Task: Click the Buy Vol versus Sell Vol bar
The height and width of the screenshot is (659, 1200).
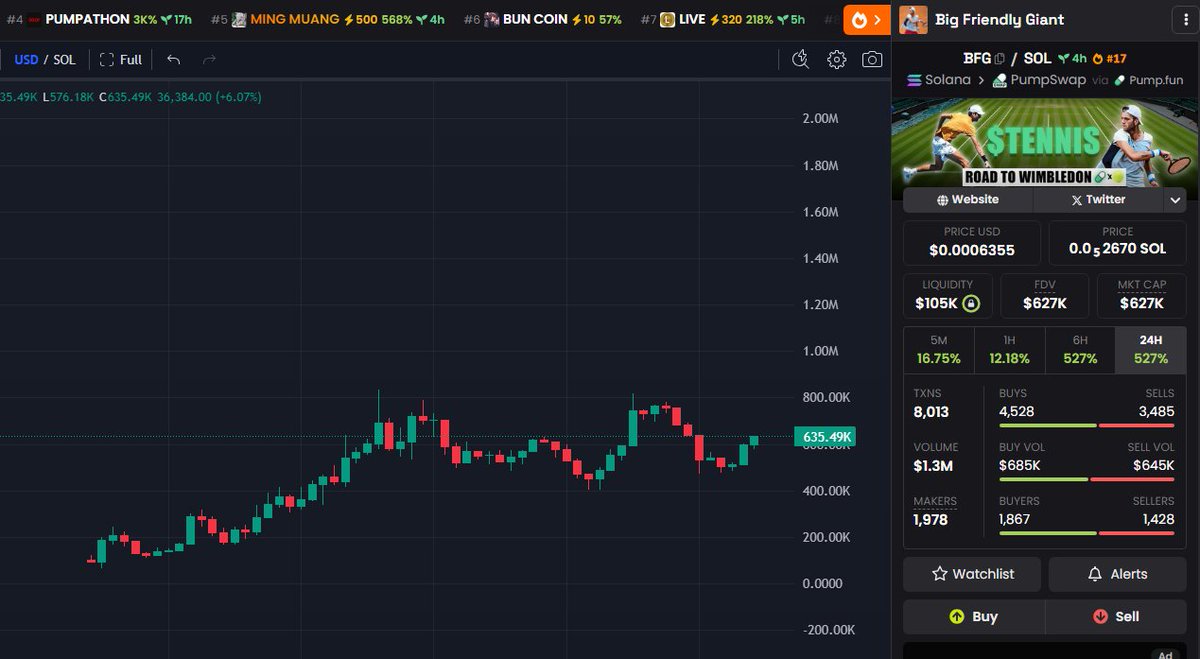Action: coord(1086,479)
